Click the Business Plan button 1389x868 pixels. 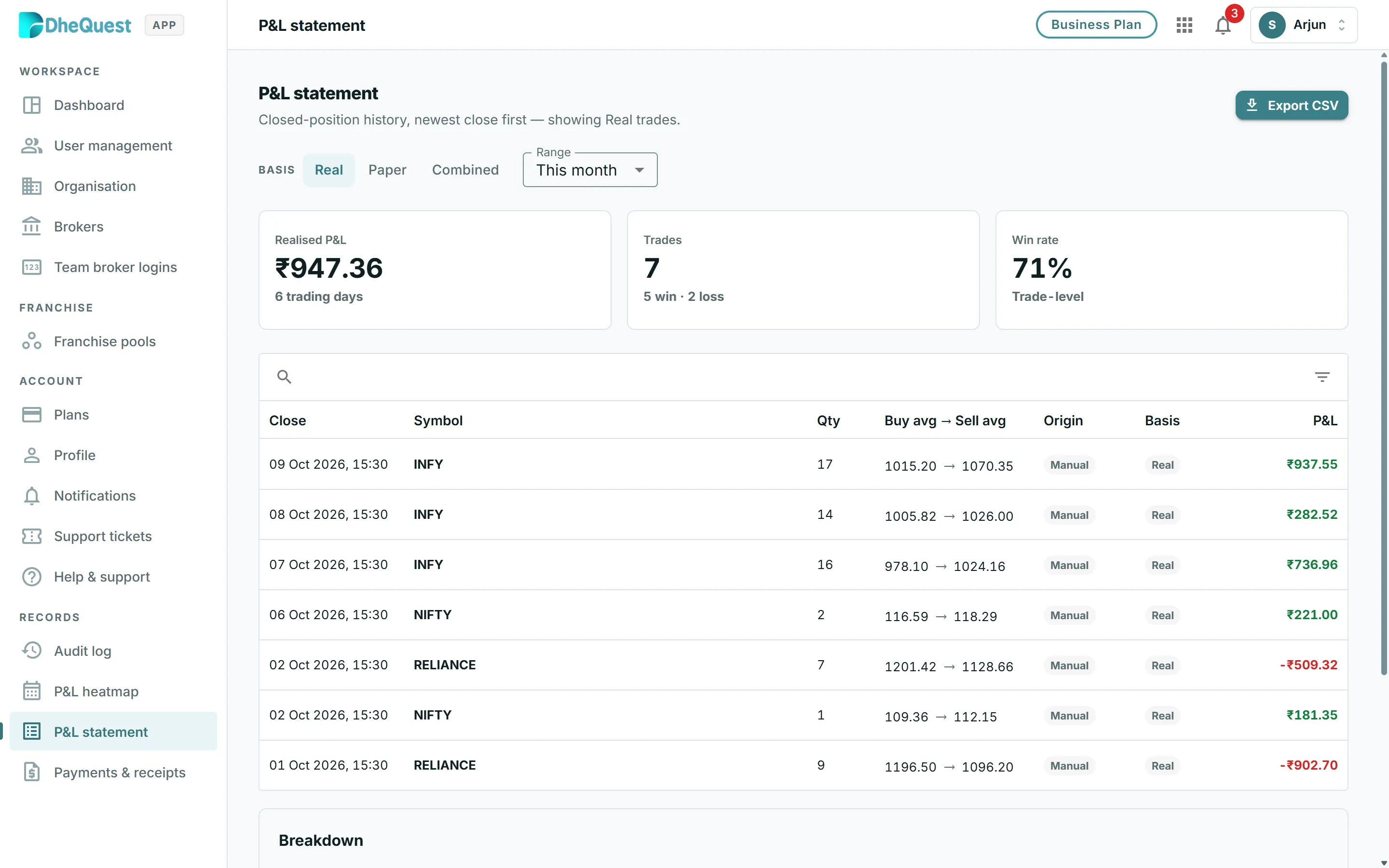1096,25
